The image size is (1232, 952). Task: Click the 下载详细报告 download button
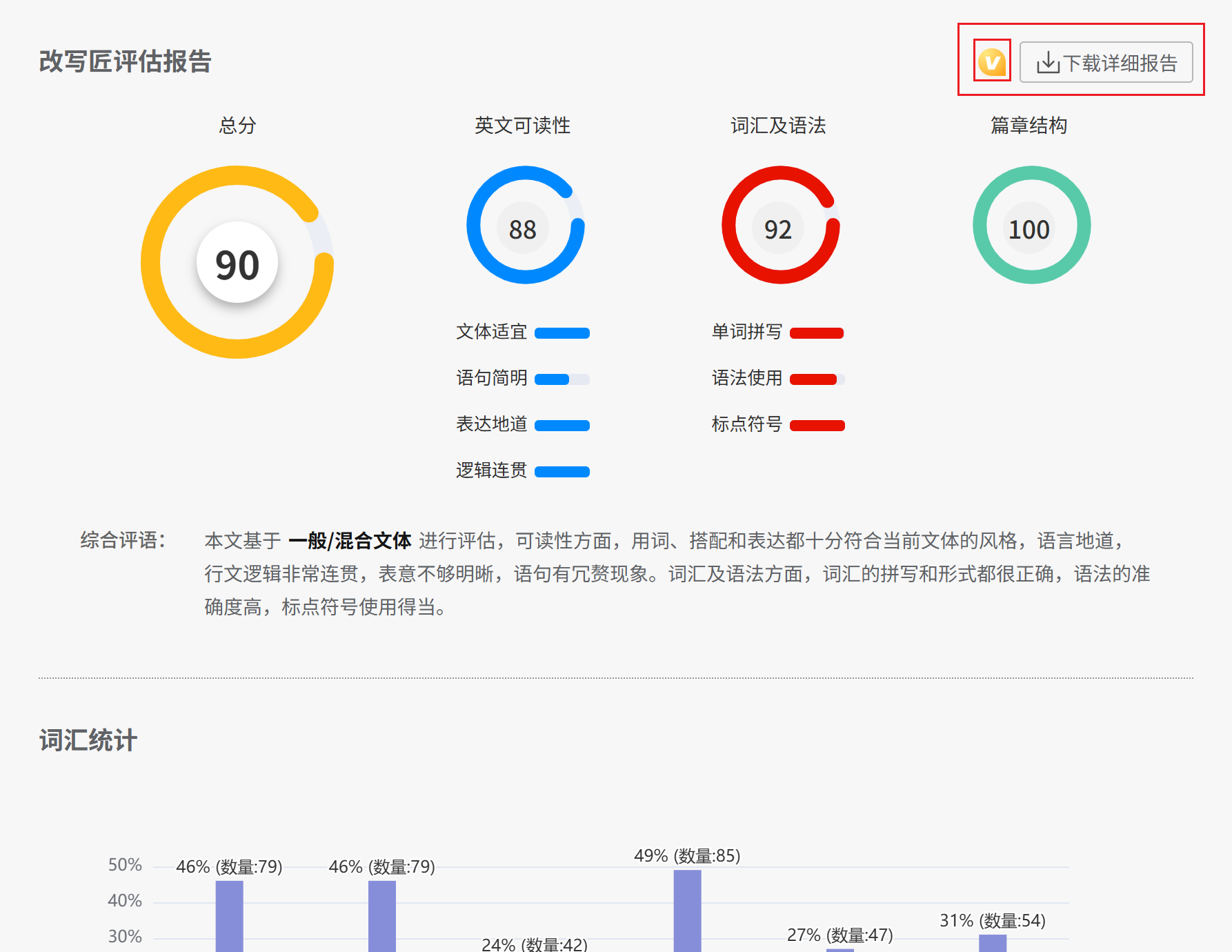tap(1106, 63)
